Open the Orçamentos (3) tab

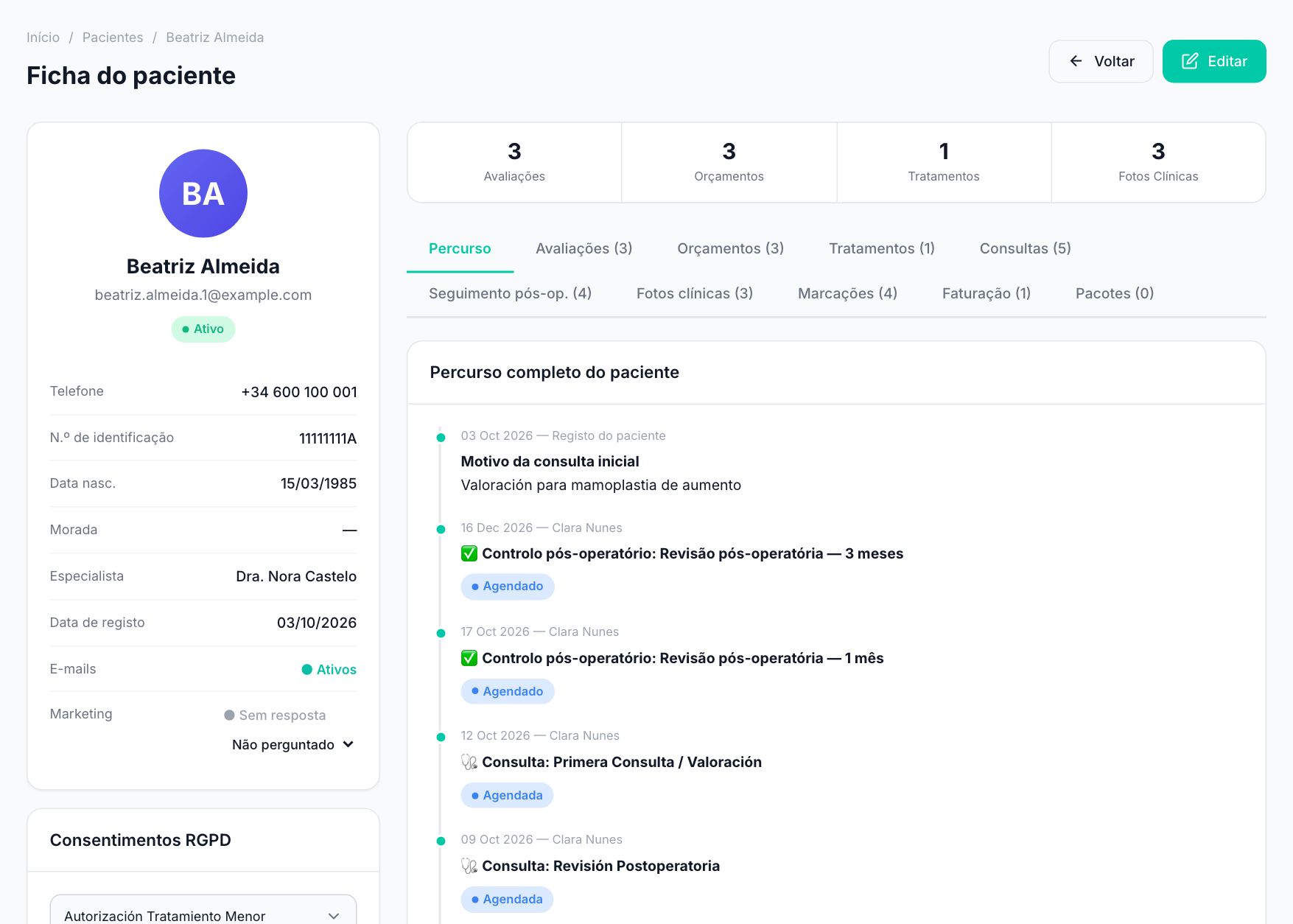(x=731, y=248)
